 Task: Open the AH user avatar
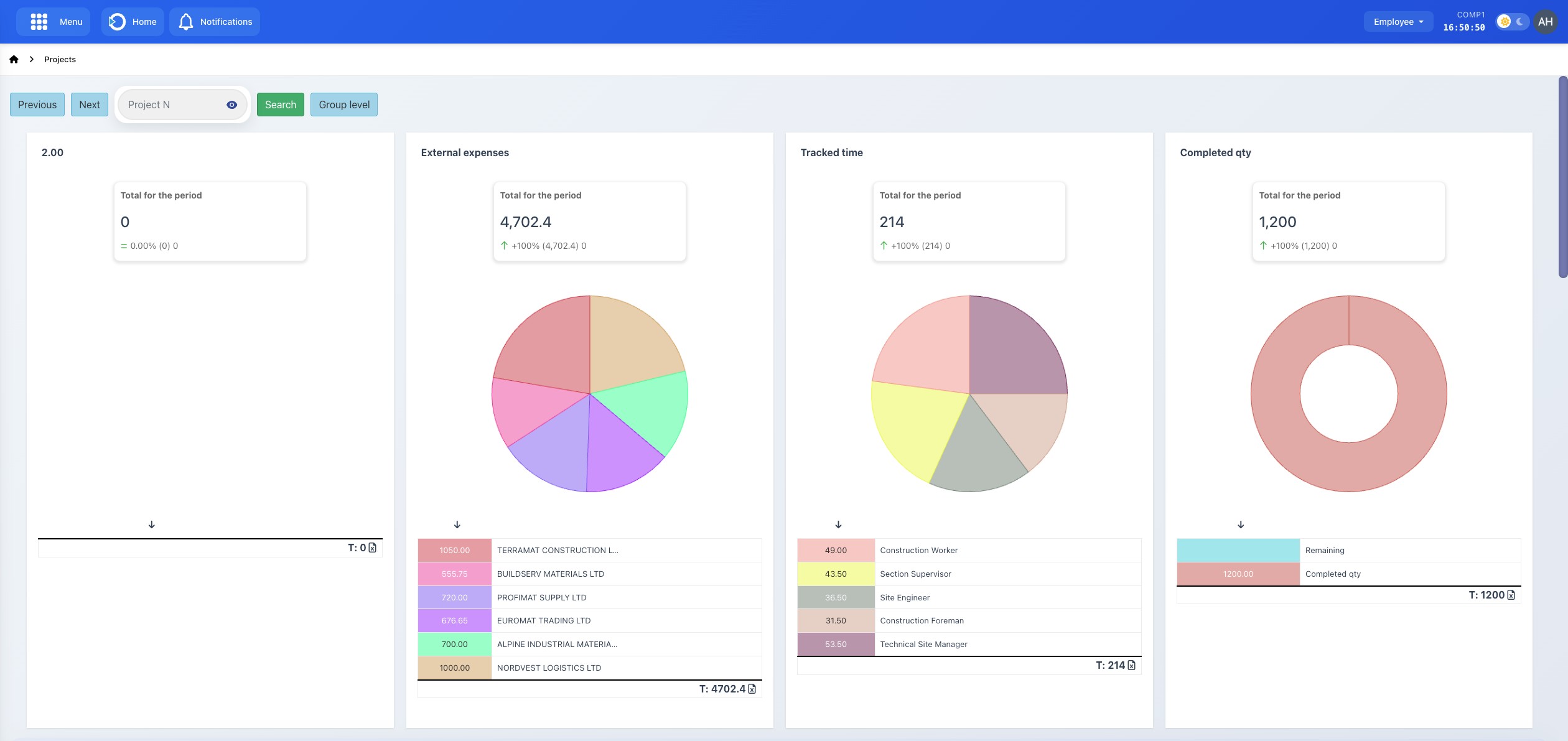(1545, 22)
